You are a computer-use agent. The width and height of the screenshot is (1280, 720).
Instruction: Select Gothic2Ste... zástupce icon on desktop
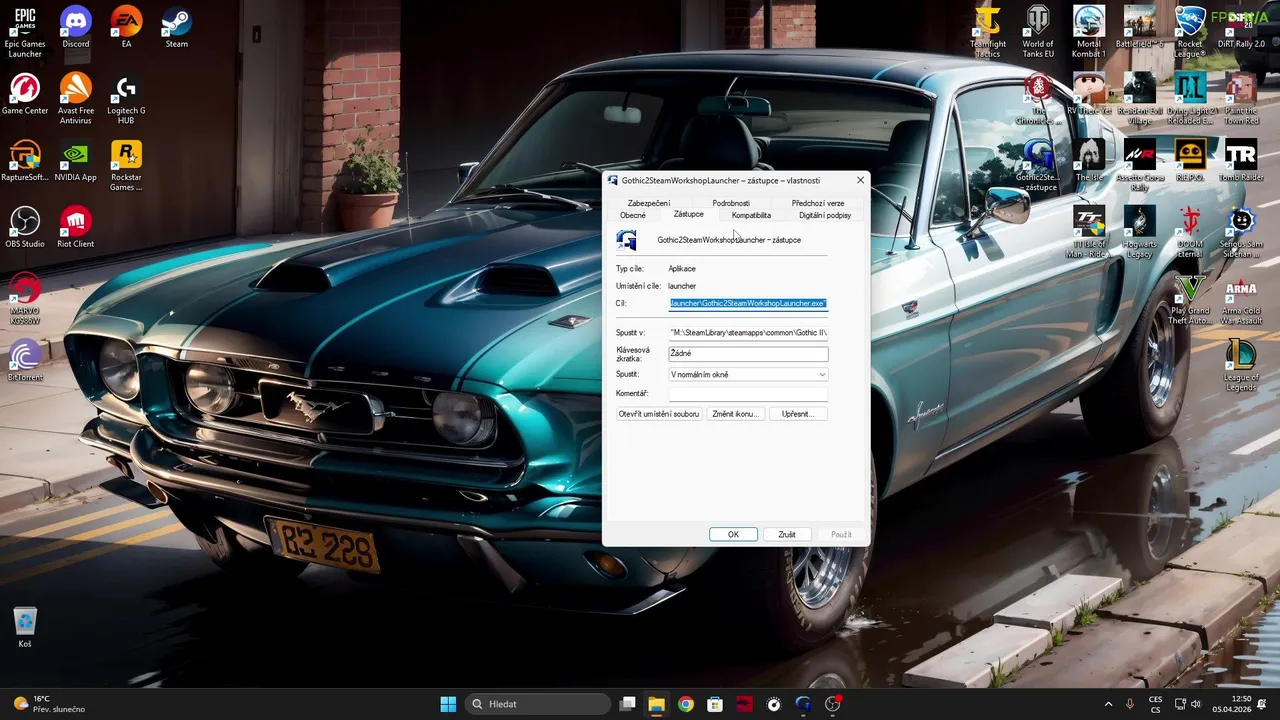(x=1040, y=166)
